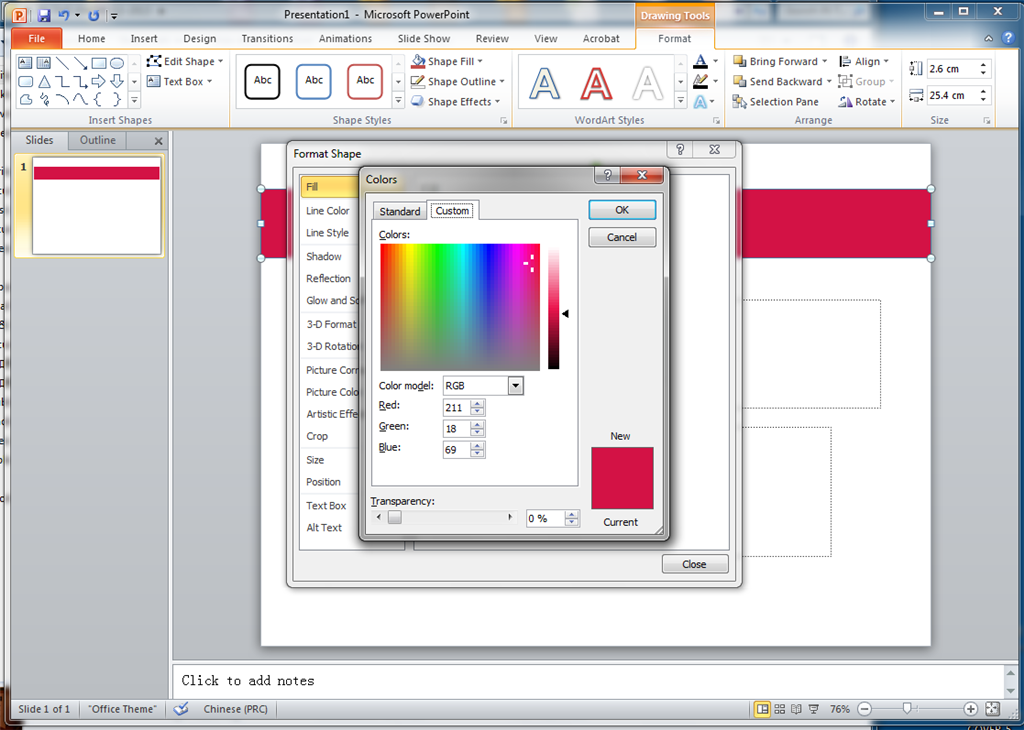The height and width of the screenshot is (730, 1024).
Task: Click the Colors dialog help button
Action: tap(607, 175)
